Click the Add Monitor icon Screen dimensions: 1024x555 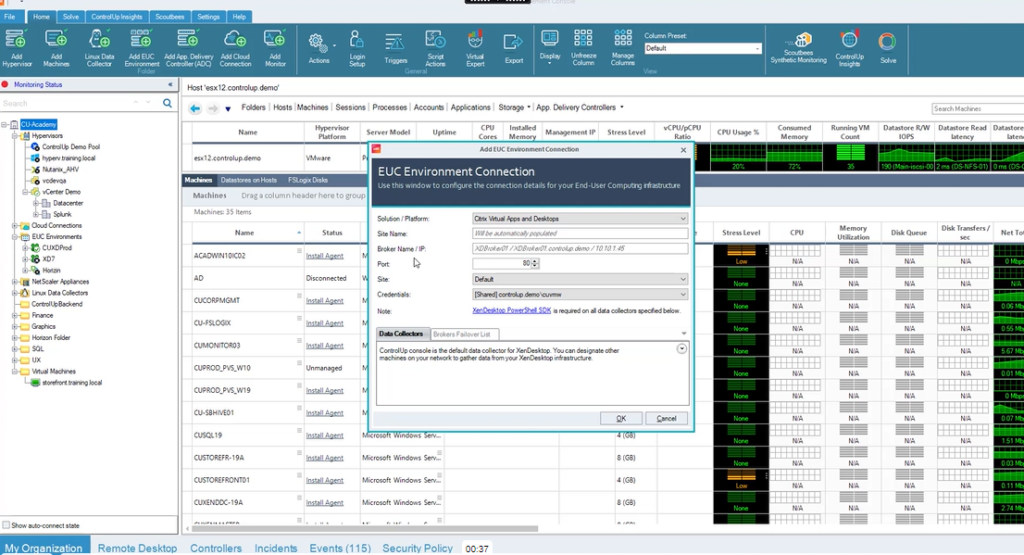point(275,48)
